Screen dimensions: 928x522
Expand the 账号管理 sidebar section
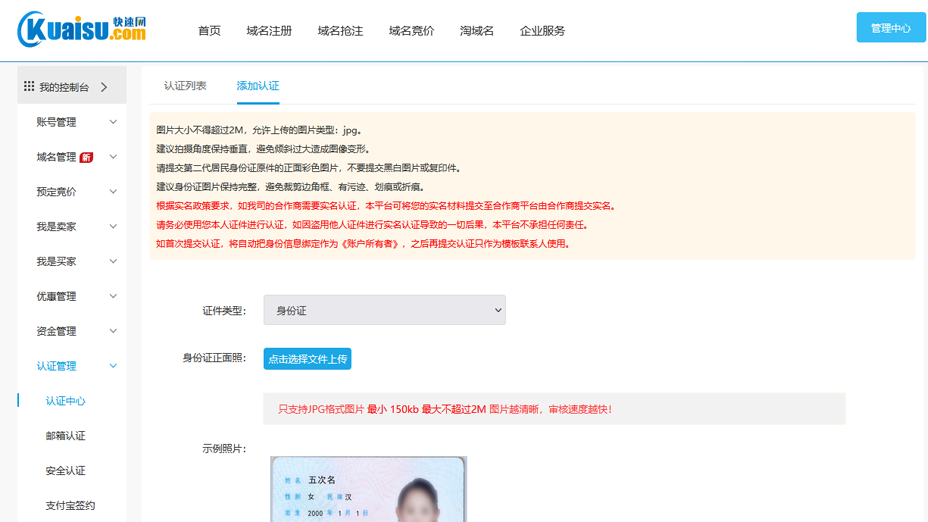coord(72,122)
